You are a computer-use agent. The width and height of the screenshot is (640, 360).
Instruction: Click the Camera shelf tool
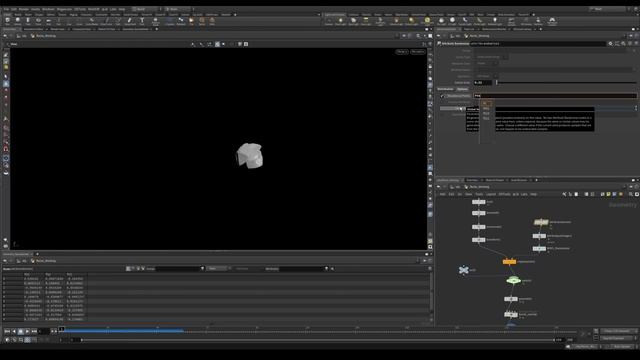(329, 21)
